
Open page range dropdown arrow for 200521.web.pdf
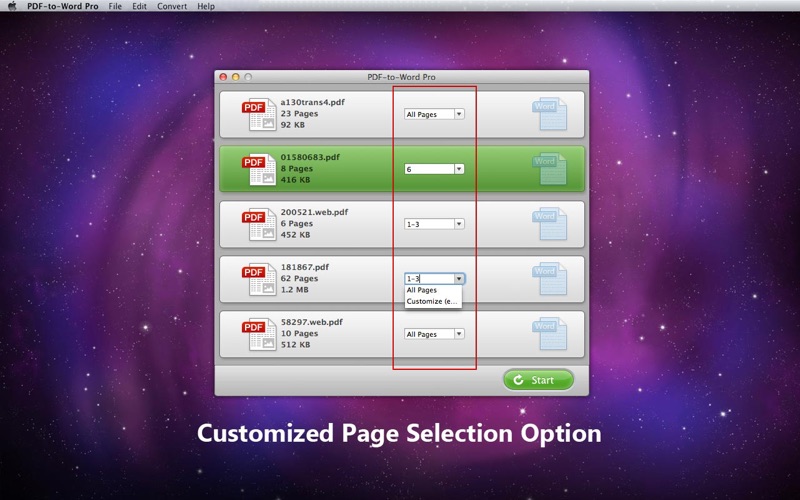459,223
